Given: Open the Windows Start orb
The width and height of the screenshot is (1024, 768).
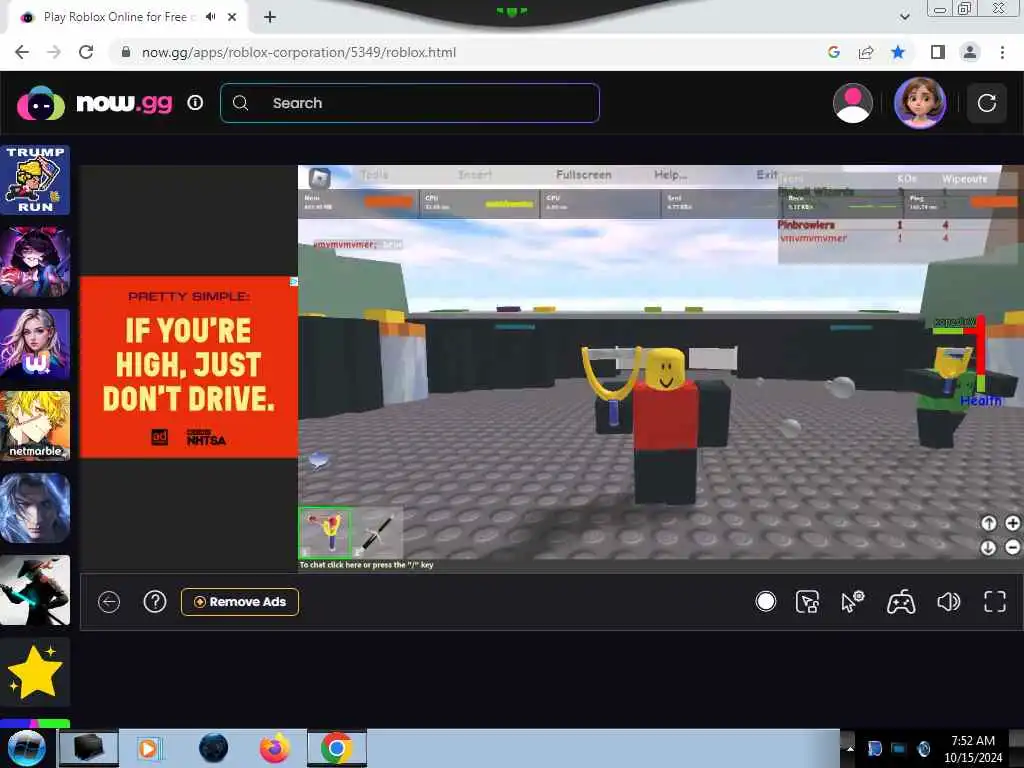Looking at the screenshot, I should point(26,748).
